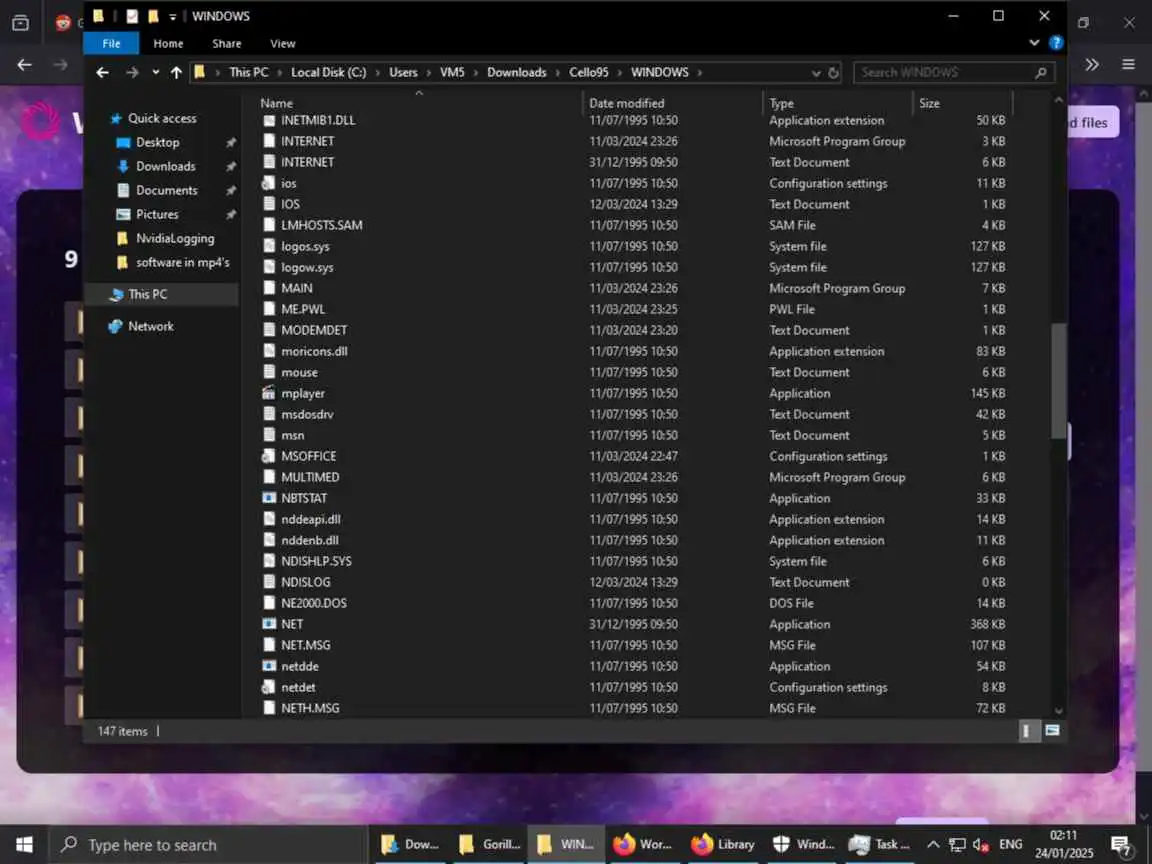Click the Back arrow in Explorer

(x=103, y=72)
